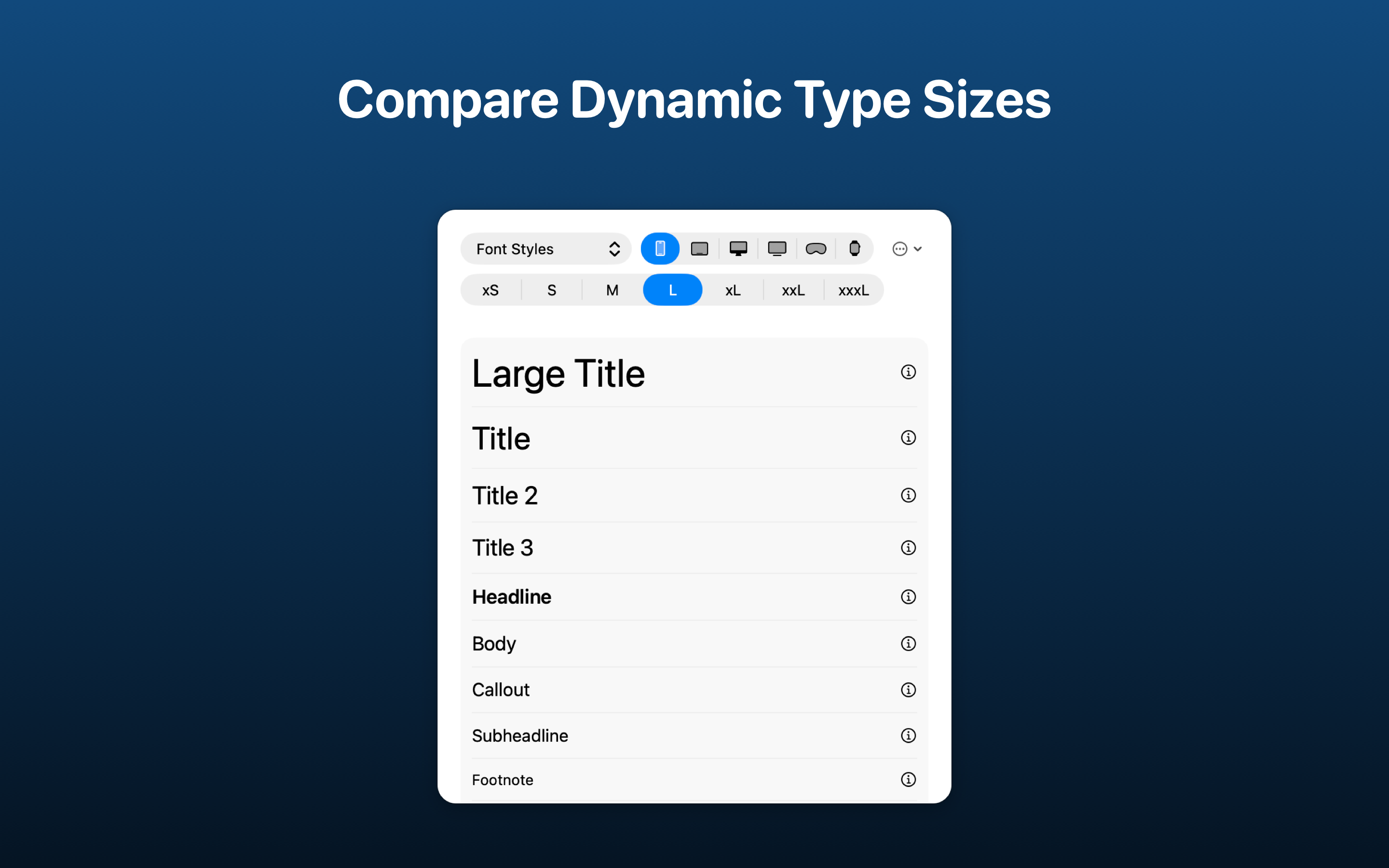This screenshot has width=1389, height=868.
Task: Open the Font Styles dropdown
Action: click(x=546, y=248)
